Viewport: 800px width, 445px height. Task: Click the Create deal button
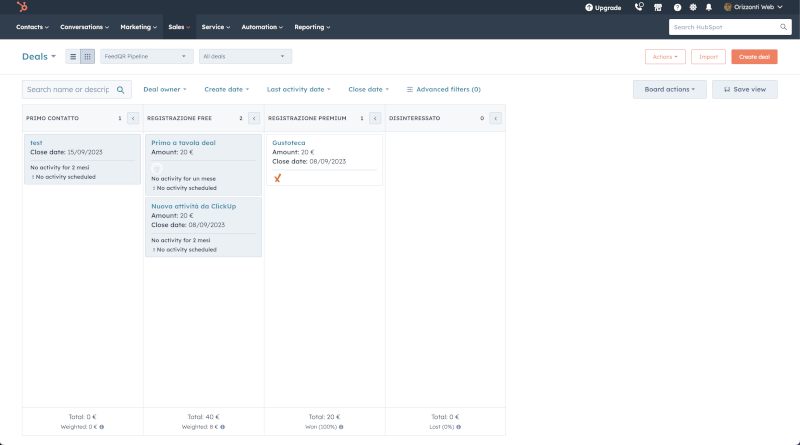tap(754, 57)
